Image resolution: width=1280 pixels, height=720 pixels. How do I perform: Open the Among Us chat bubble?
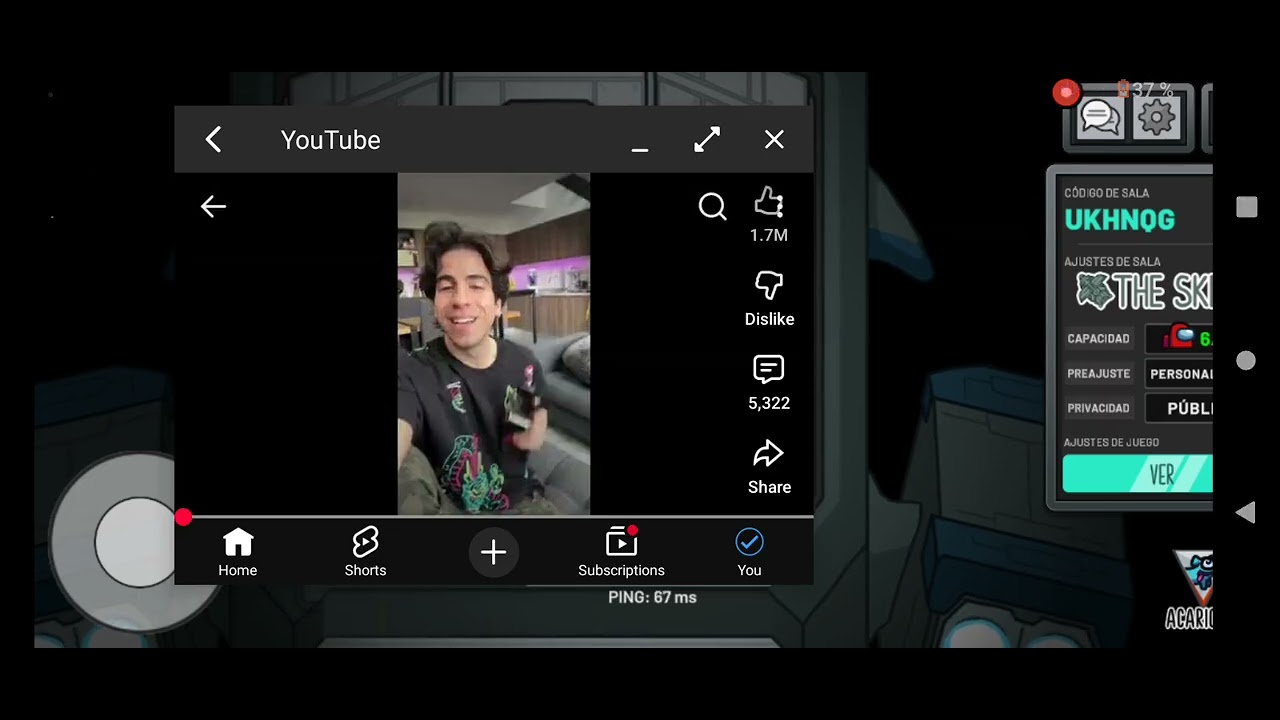pyautogui.click(x=1101, y=118)
